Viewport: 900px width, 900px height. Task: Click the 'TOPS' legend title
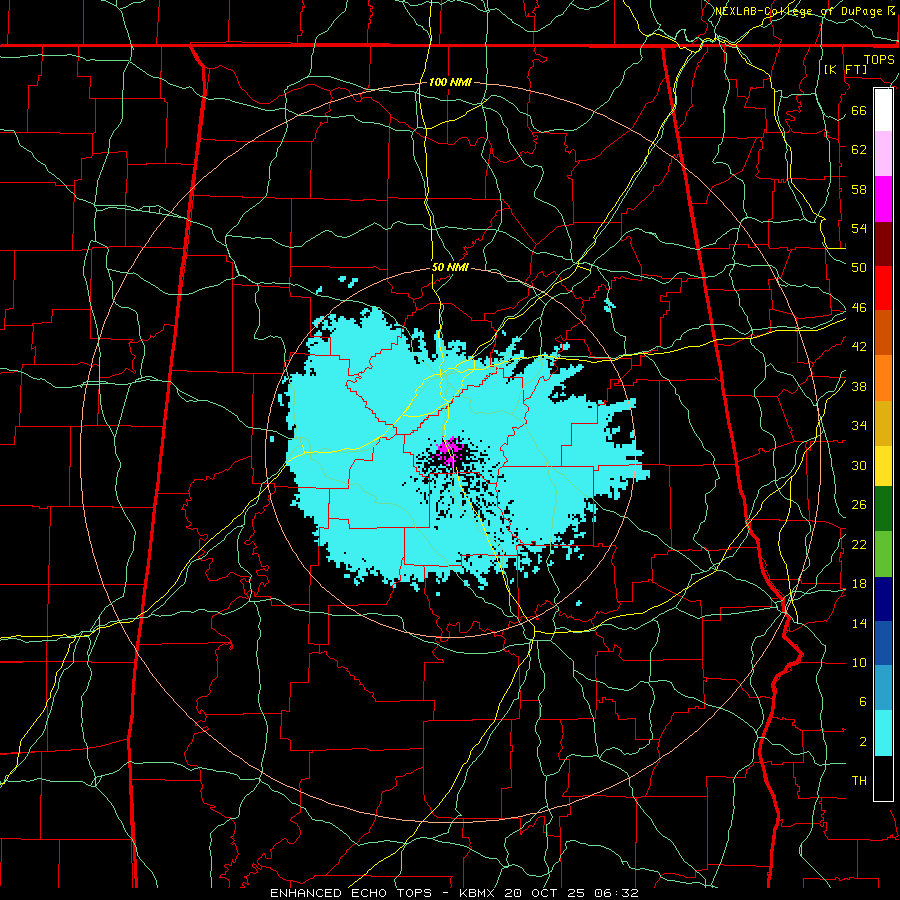(879, 59)
